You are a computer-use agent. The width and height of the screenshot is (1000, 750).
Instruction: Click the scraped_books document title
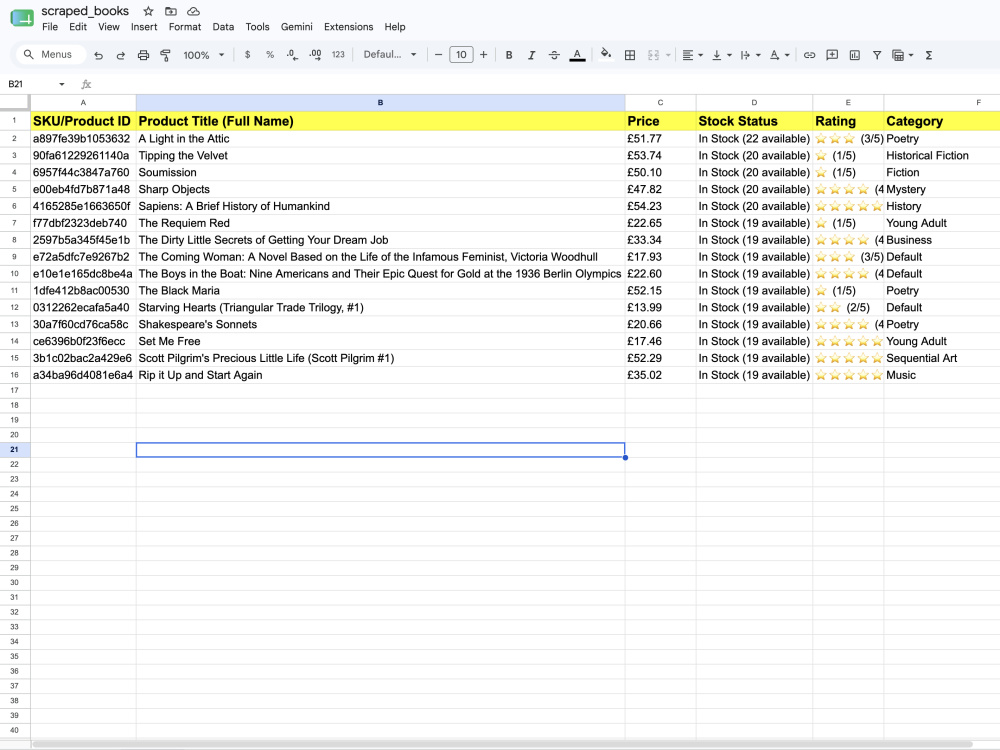coord(85,11)
